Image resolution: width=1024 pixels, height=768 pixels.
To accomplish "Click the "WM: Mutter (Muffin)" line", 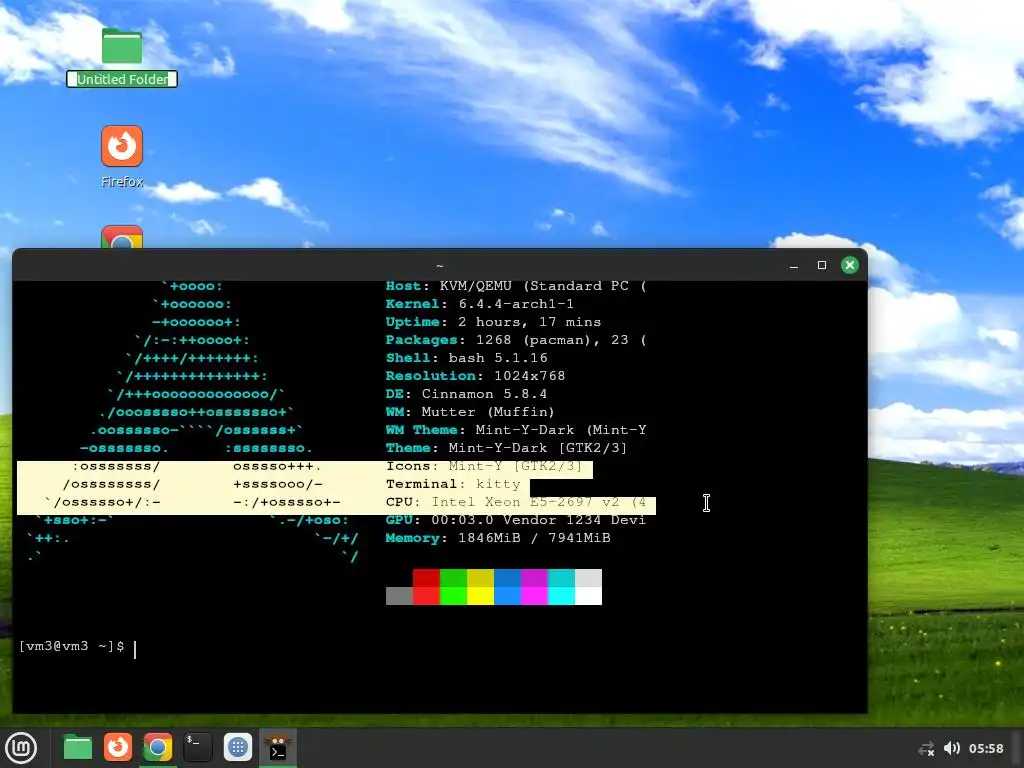I will point(470,412).
